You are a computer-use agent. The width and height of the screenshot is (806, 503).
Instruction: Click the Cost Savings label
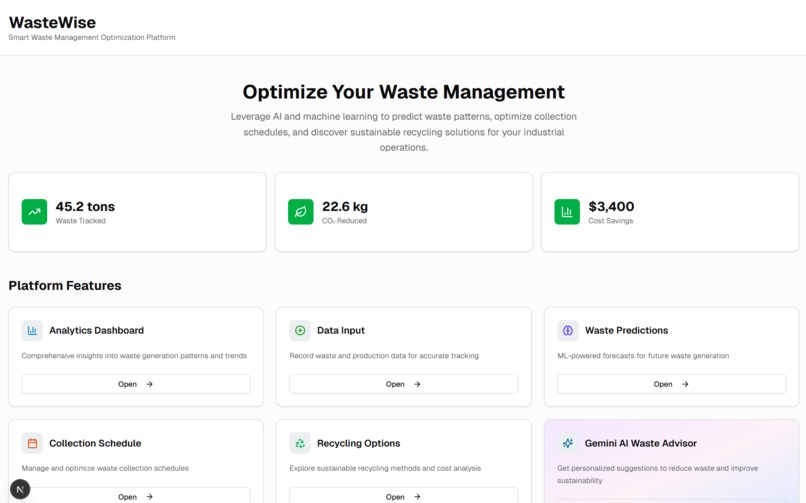[611, 221]
